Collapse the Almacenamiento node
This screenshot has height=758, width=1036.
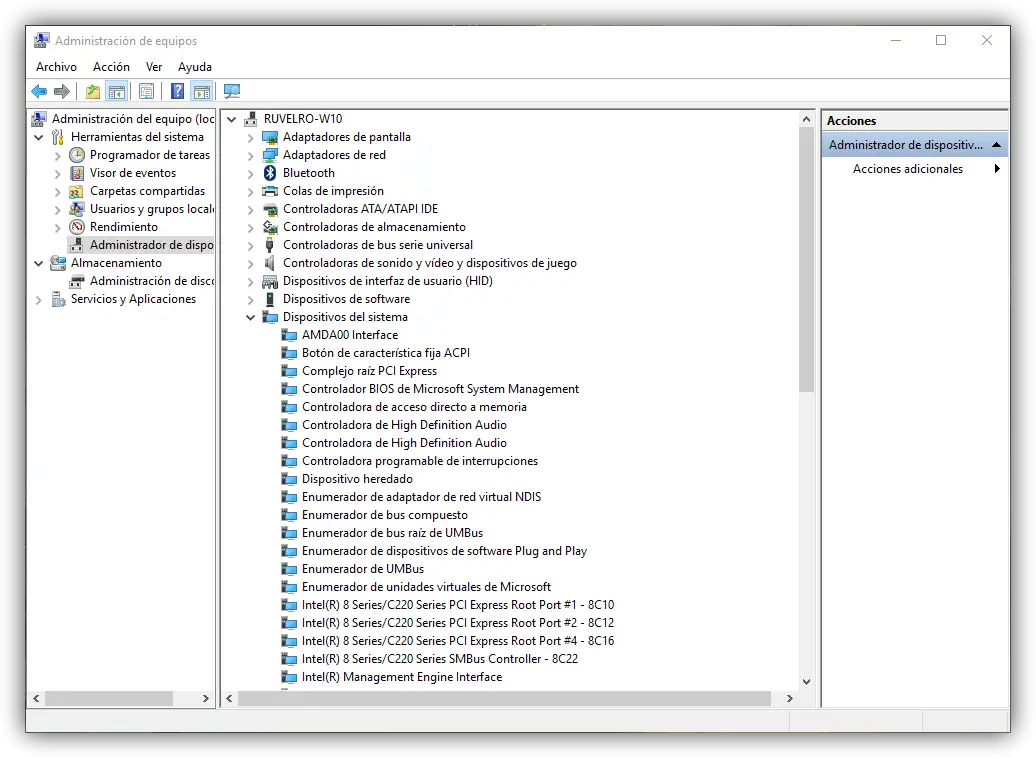(39, 263)
